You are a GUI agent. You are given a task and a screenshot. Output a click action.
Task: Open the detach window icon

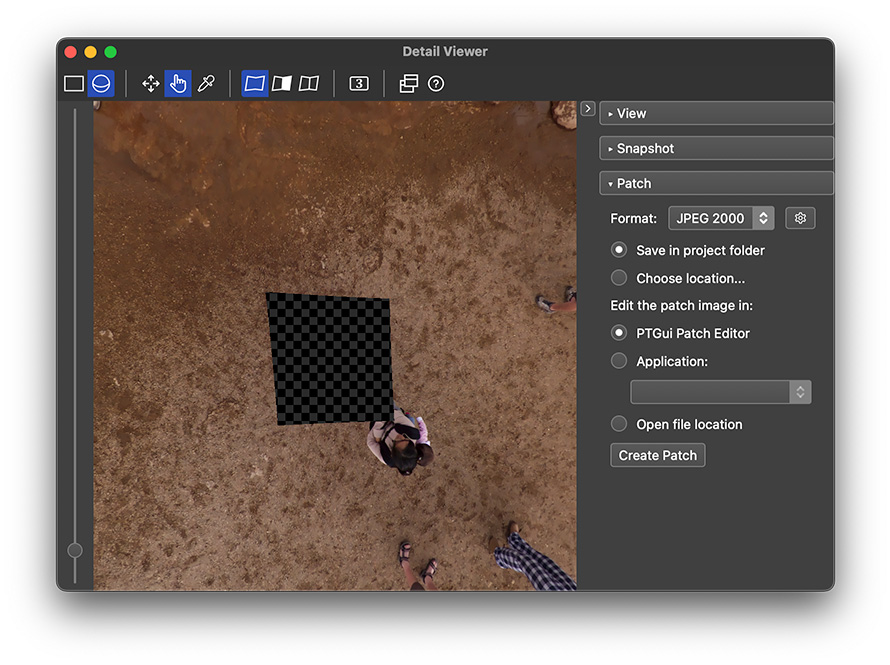coord(409,83)
